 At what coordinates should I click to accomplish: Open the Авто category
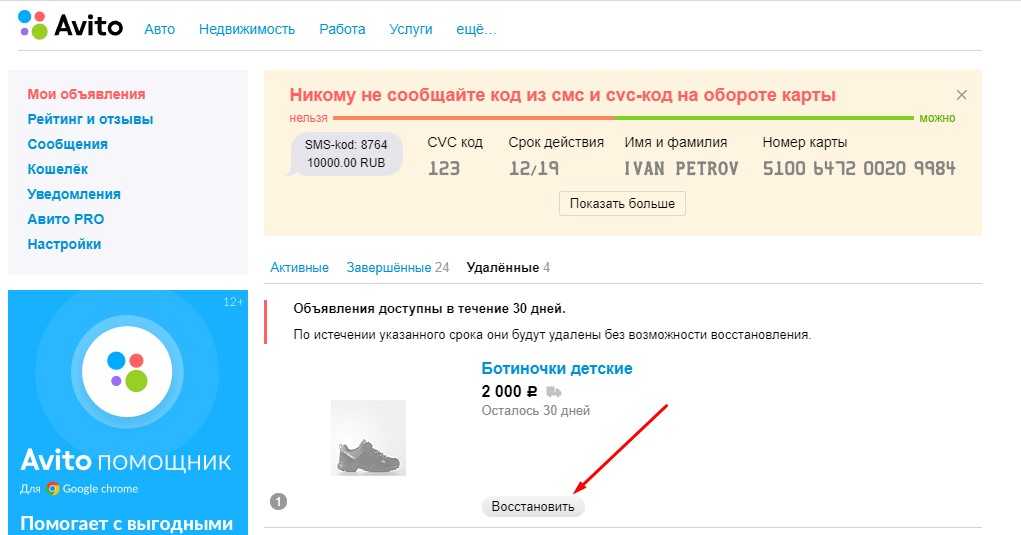click(159, 29)
